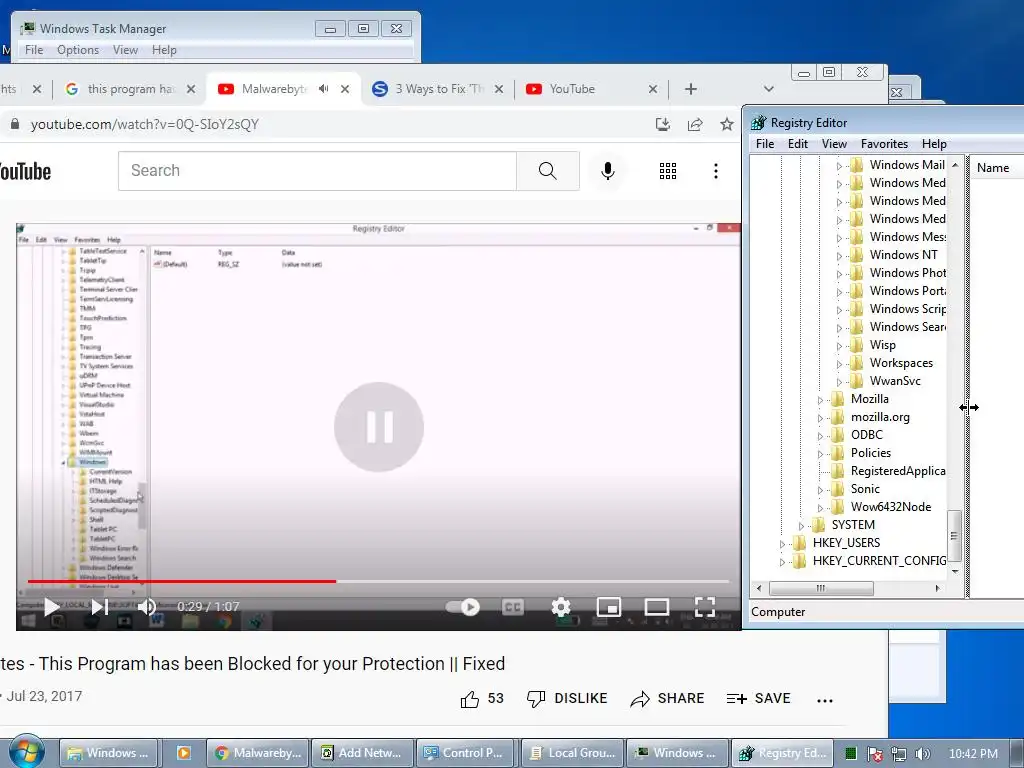Screen dimensions: 1024x768
Task: Switch to theater mode
Action: (x=656, y=607)
